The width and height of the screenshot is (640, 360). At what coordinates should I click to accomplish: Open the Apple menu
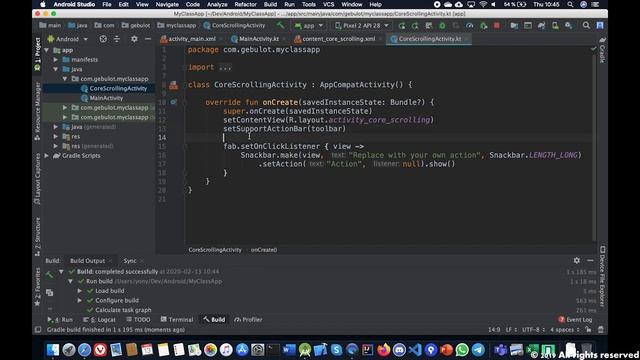pyautogui.click(x=42, y=4)
